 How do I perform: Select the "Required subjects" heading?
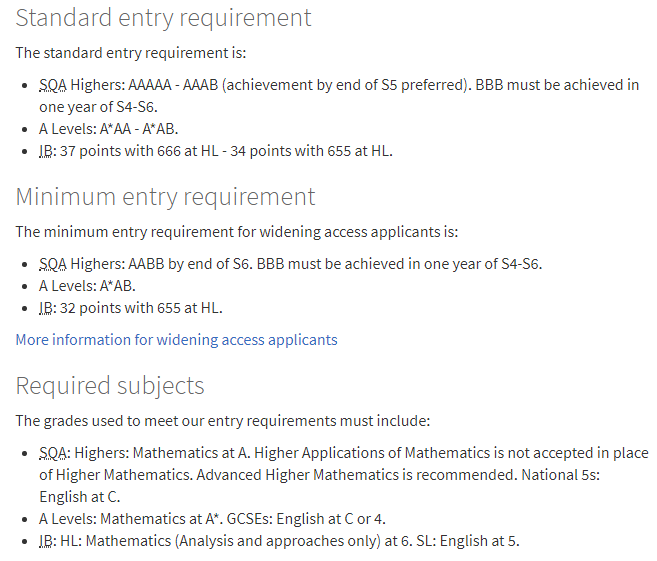pos(110,386)
